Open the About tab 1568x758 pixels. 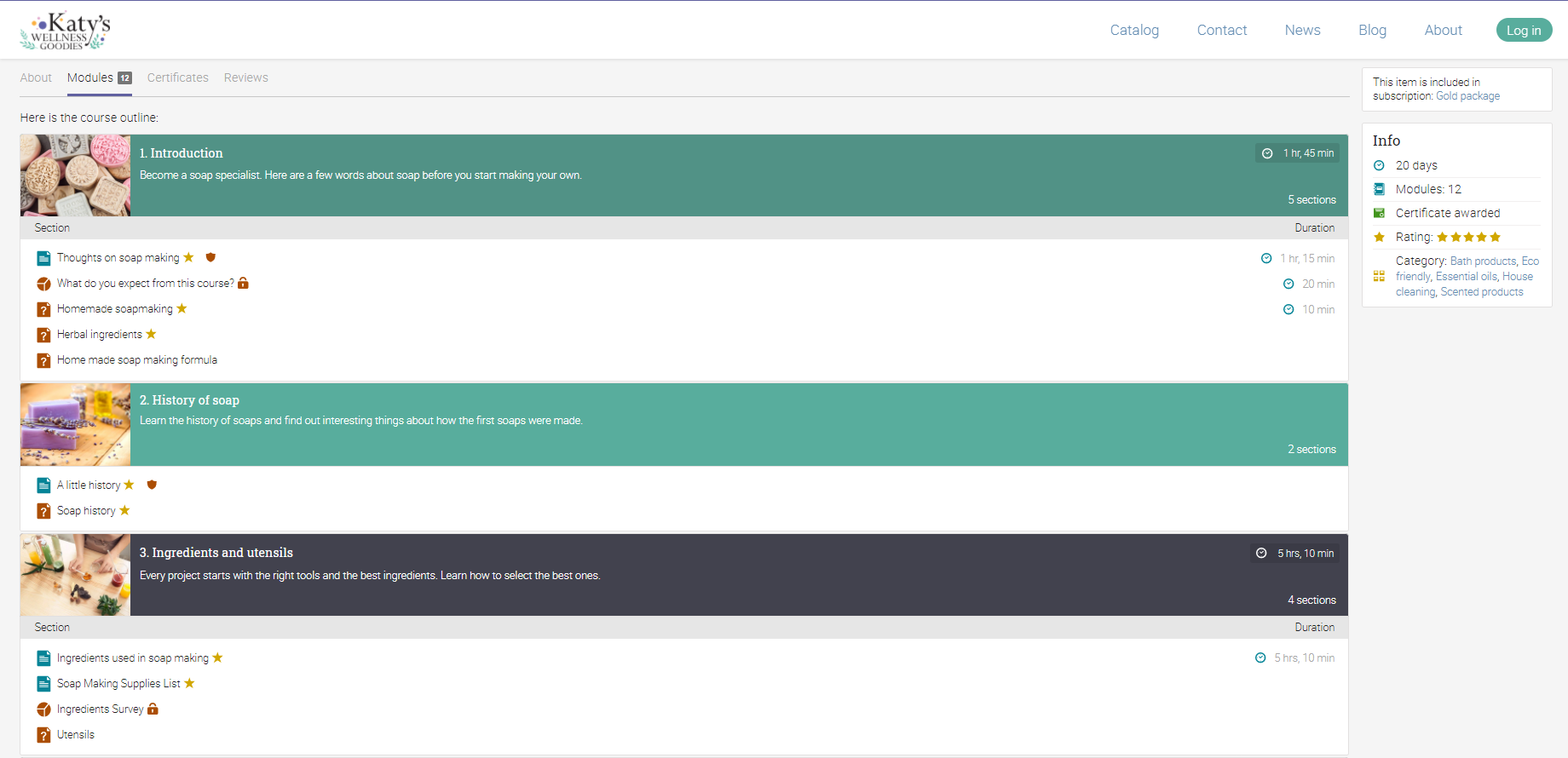pos(36,78)
